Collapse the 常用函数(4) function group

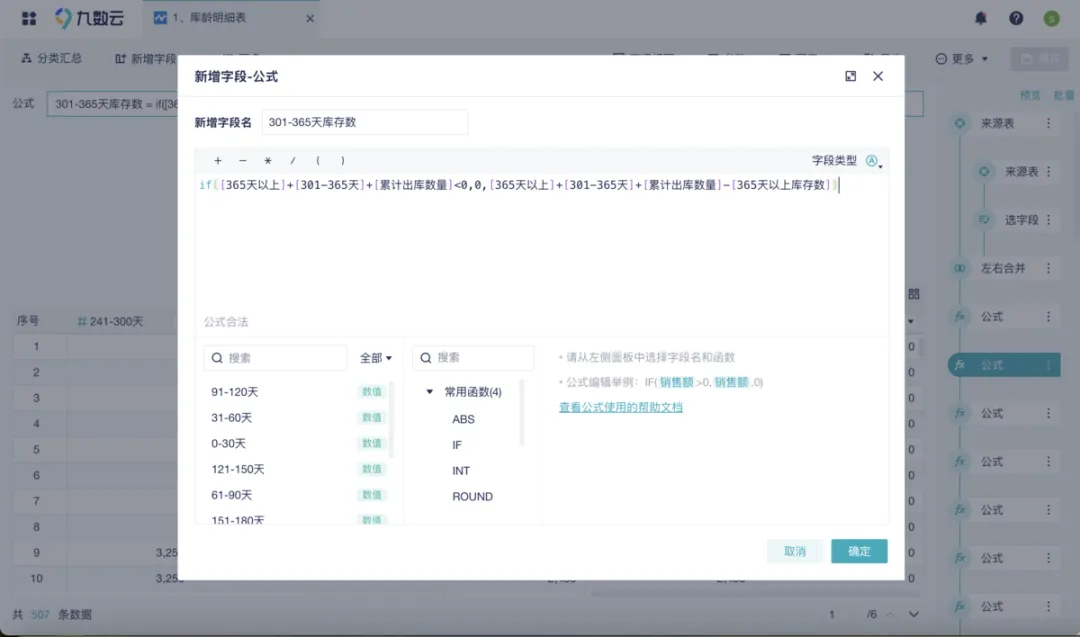point(430,392)
